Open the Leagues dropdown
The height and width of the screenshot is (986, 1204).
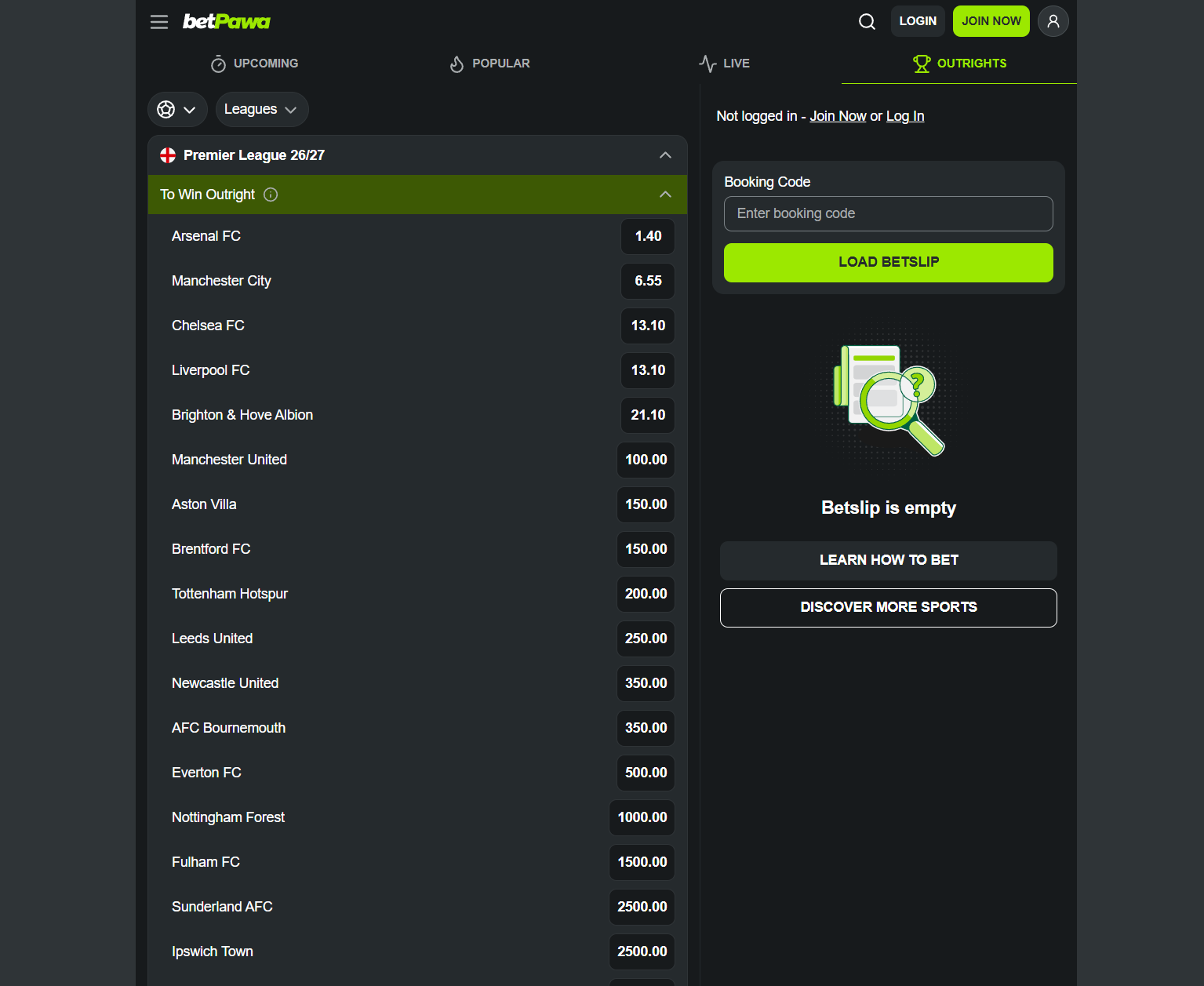[262, 109]
